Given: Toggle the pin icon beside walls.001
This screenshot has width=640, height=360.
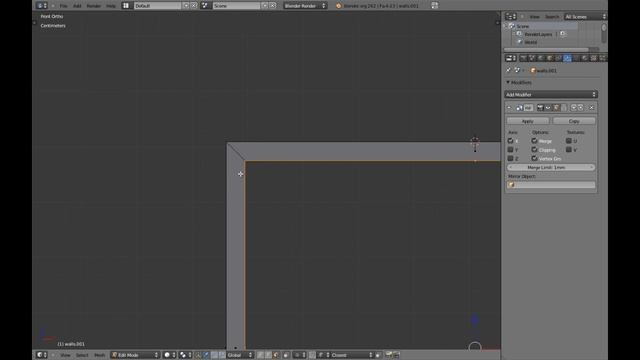Looking at the screenshot, I should click(x=509, y=70).
